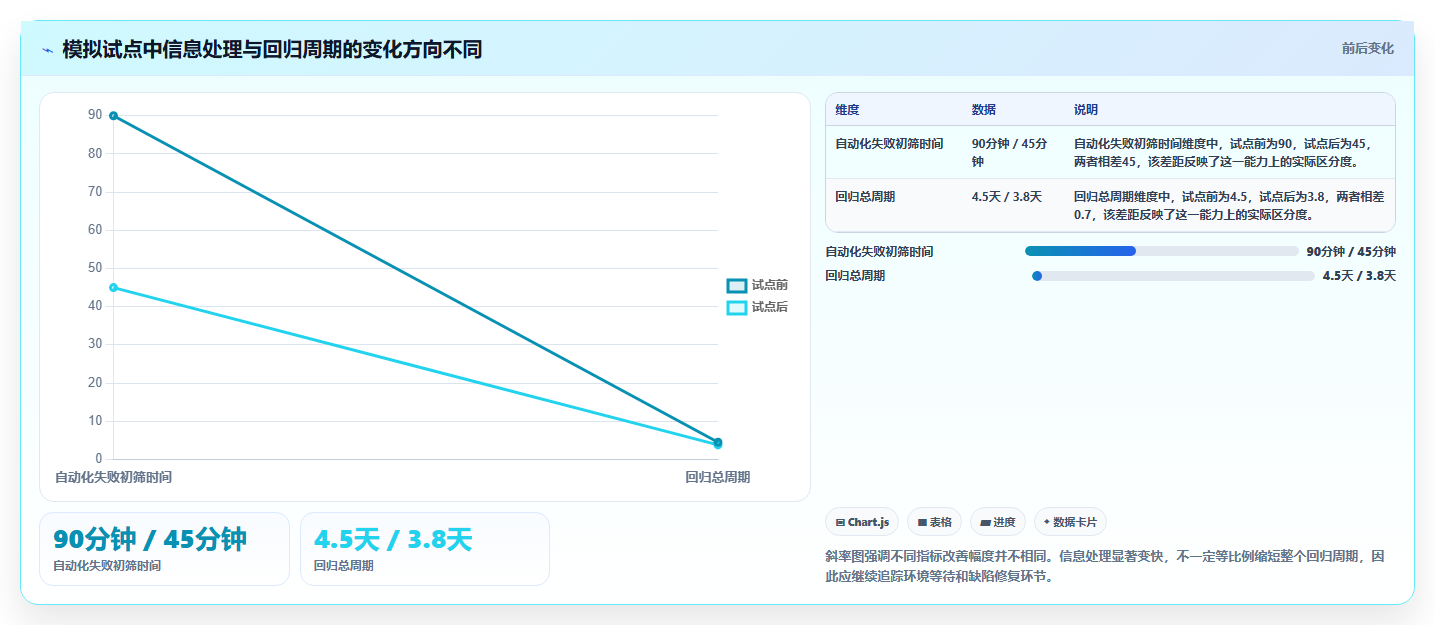
Task: Click table cell 90分钟 / 45分钟
Action: click(1010, 152)
